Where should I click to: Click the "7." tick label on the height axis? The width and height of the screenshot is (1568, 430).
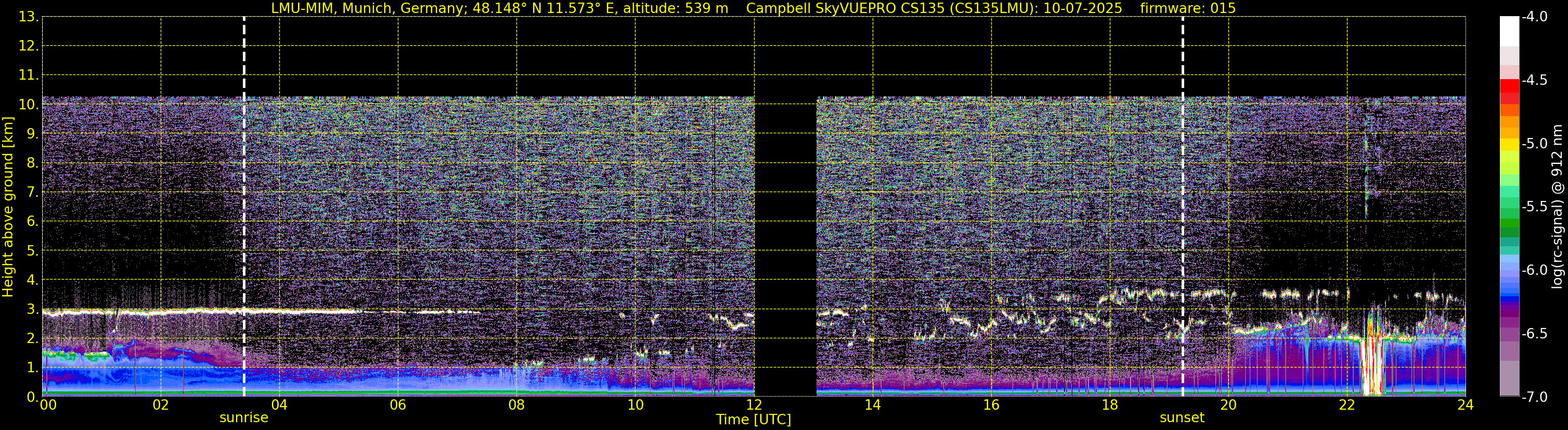[x=33, y=193]
